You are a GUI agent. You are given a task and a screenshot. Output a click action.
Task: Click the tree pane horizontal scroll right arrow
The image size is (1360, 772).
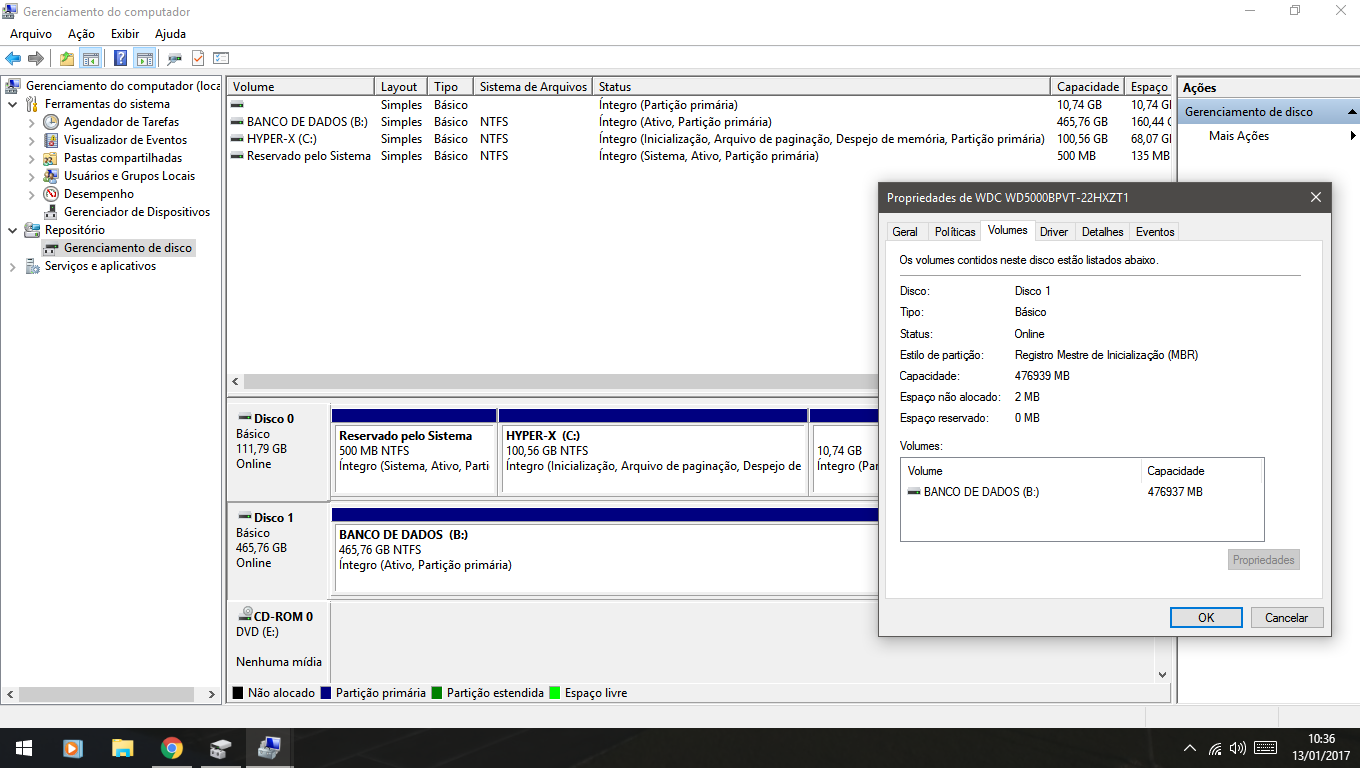[211, 694]
